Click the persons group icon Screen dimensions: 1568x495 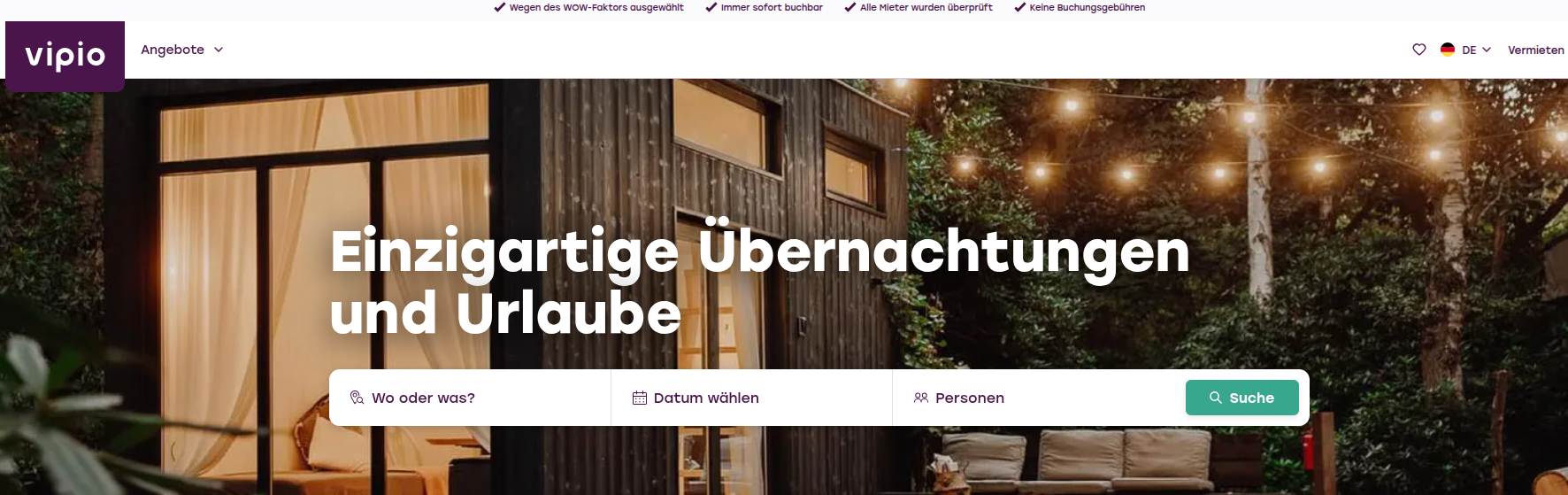[921, 398]
